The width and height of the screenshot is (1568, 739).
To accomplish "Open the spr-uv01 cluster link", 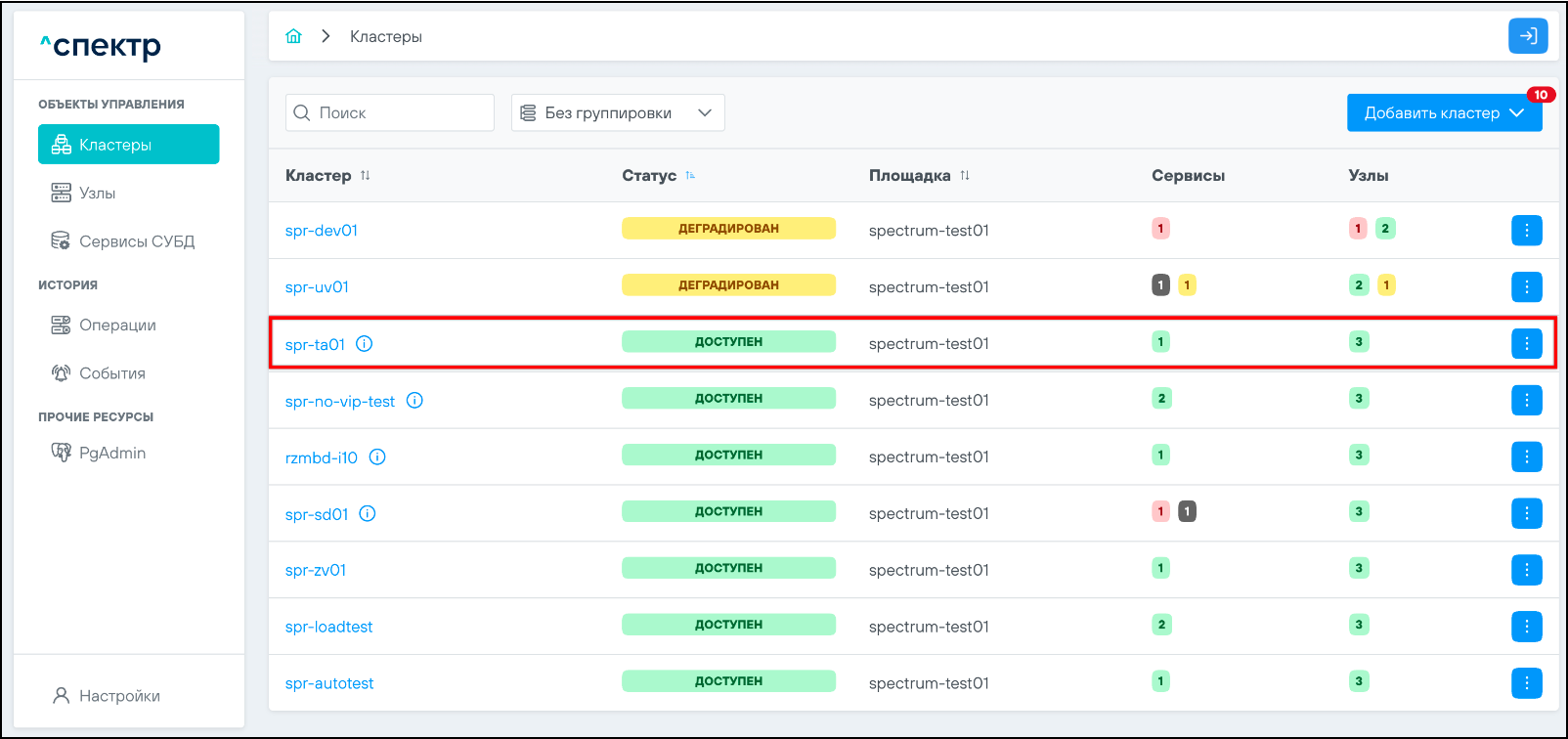I will pos(317,287).
